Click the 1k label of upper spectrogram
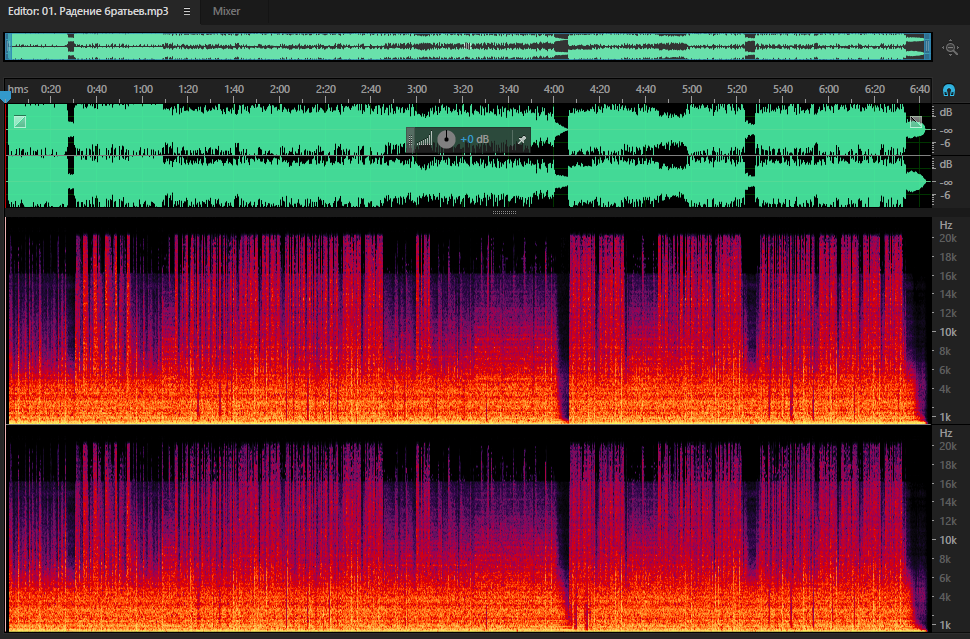The width and height of the screenshot is (970, 639). tap(945, 417)
